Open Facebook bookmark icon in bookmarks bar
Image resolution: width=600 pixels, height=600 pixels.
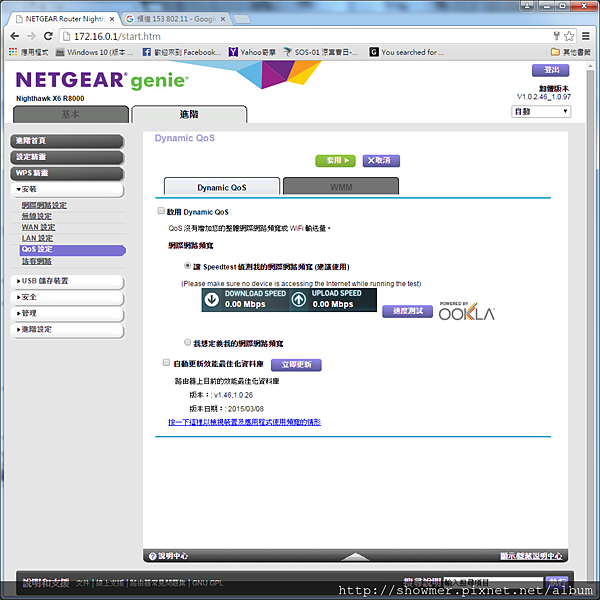[146, 52]
